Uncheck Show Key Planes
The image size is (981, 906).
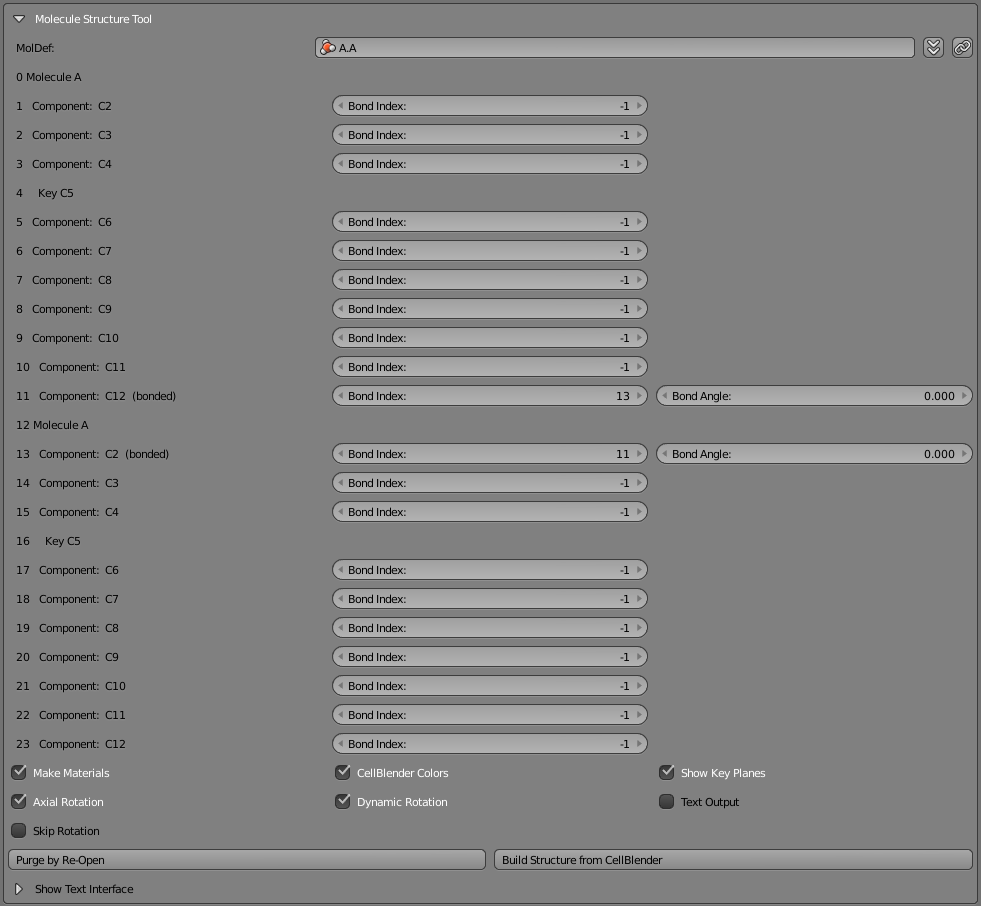[x=667, y=773]
